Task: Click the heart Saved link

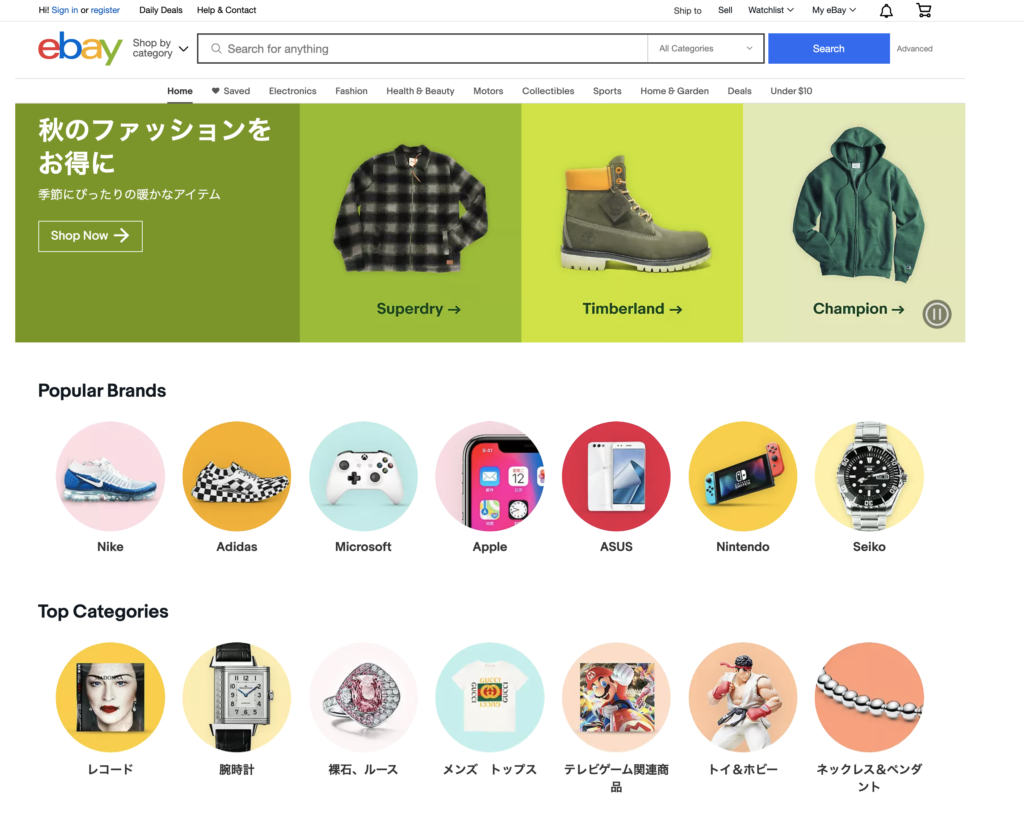Action: pos(231,91)
